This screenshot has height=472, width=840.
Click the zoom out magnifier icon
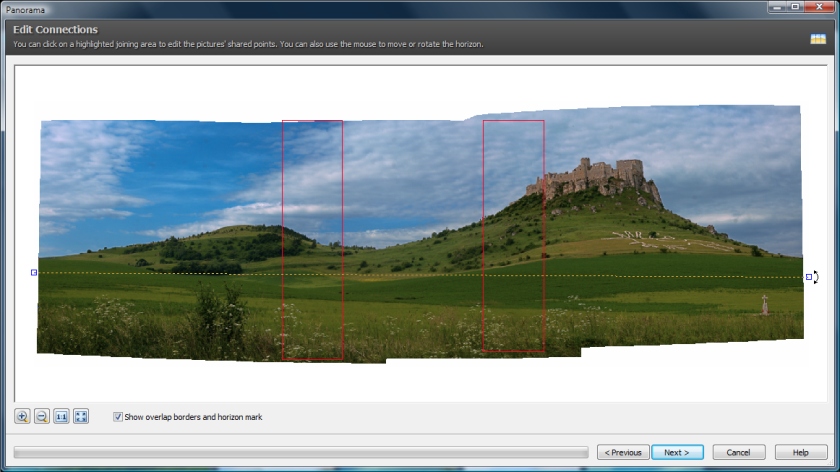click(x=42, y=416)
